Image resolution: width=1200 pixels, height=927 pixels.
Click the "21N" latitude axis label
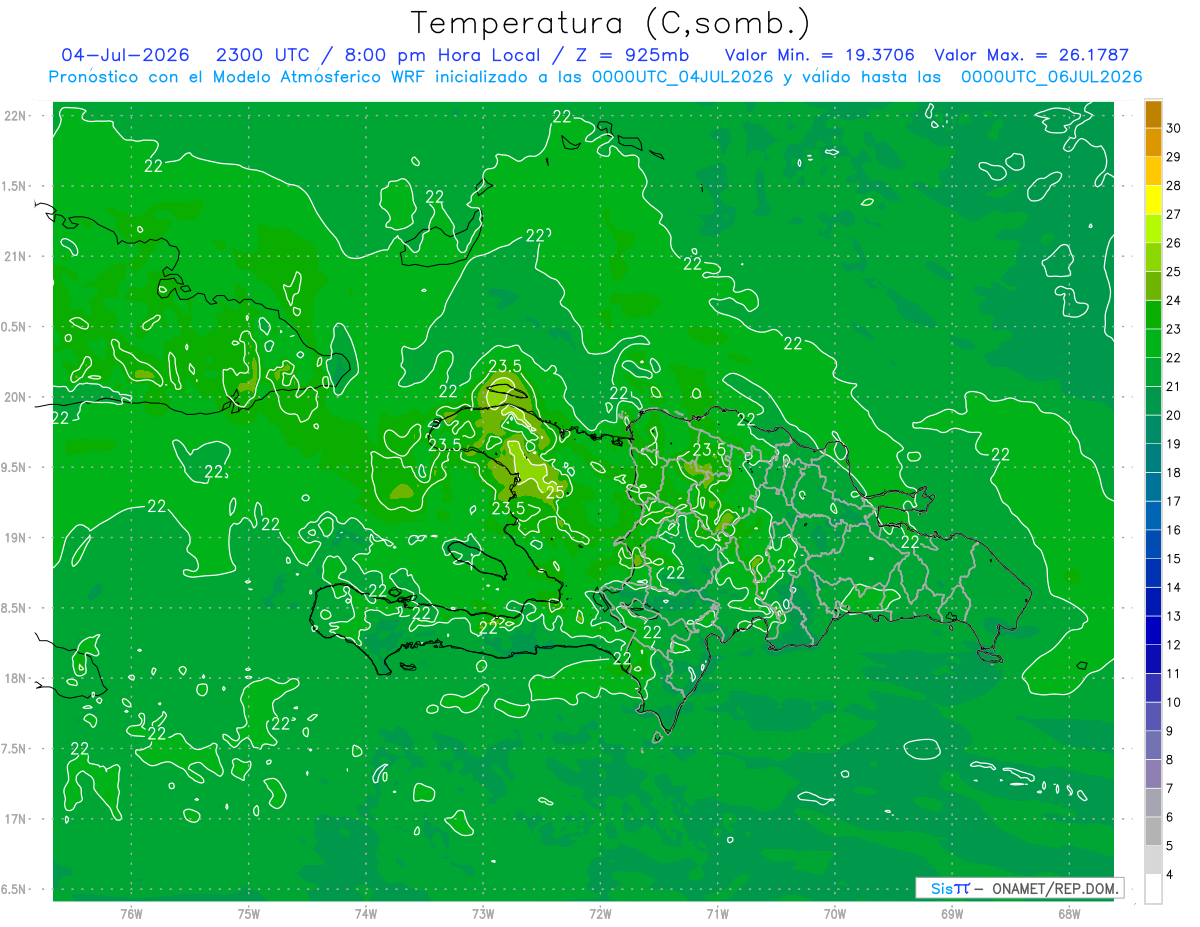click(x=17, y=256)
